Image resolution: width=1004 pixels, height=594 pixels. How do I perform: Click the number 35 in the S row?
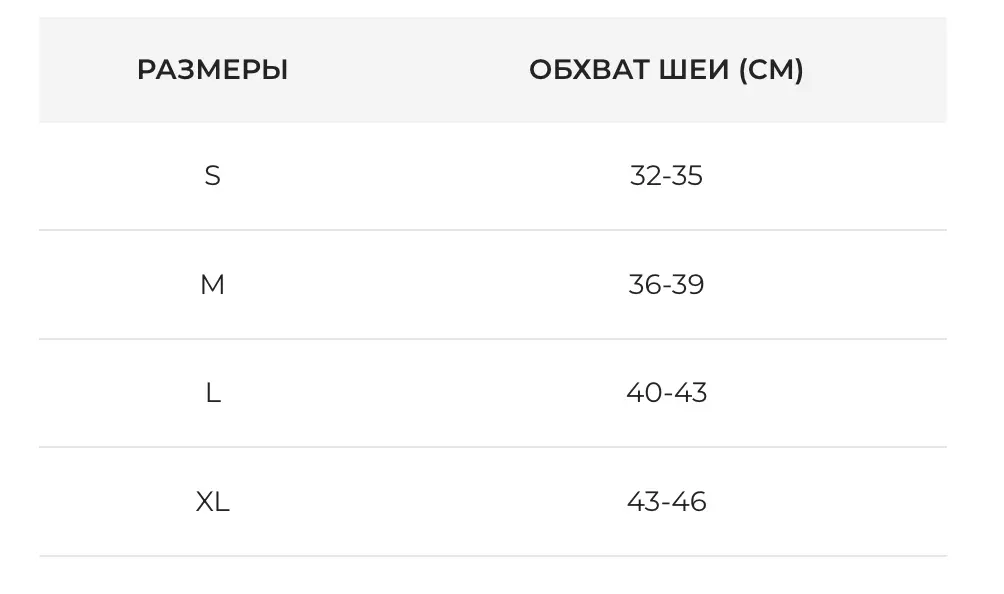click(688, 176)
